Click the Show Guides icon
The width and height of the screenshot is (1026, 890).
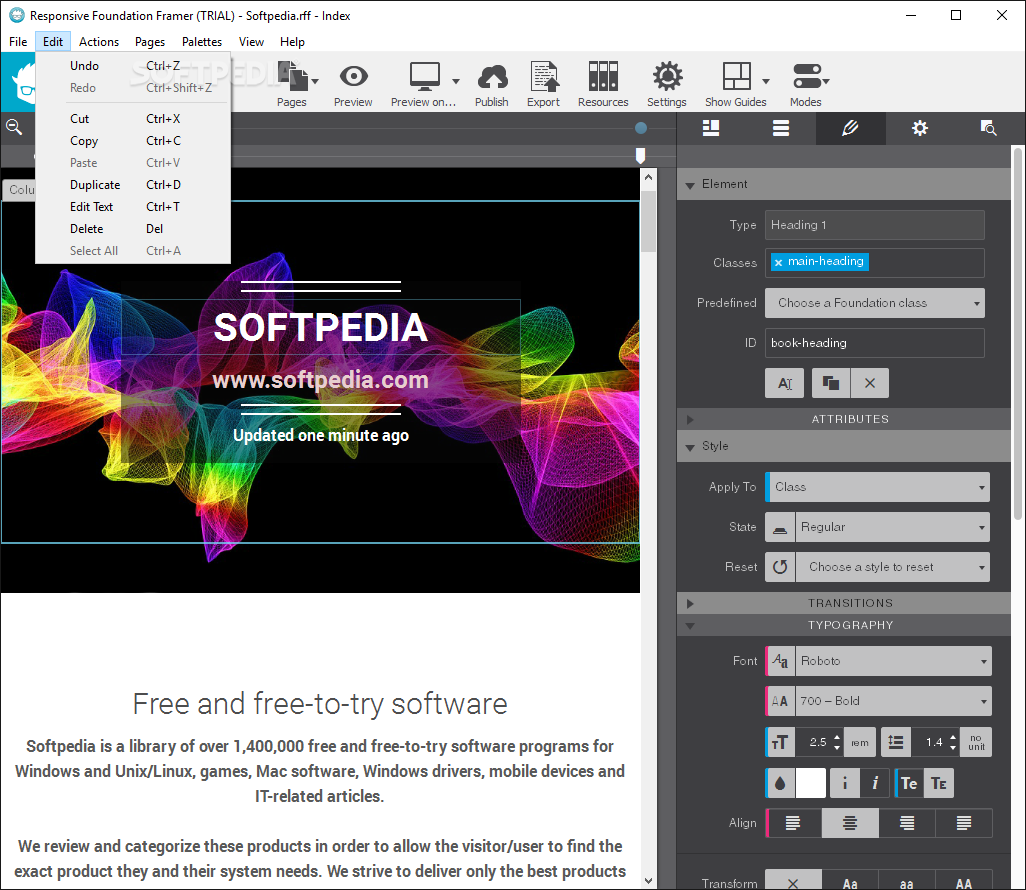[736, 77]
